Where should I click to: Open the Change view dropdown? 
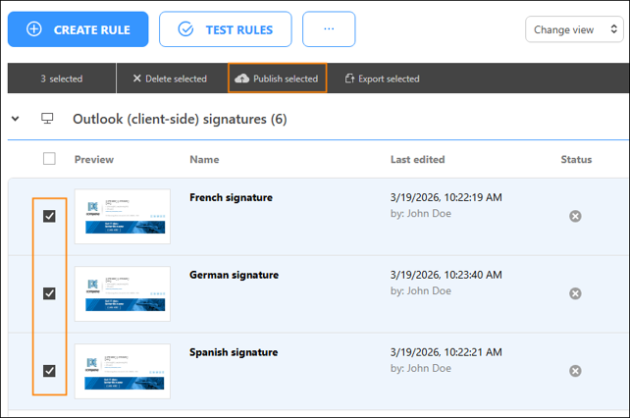(x=574, y=29)
